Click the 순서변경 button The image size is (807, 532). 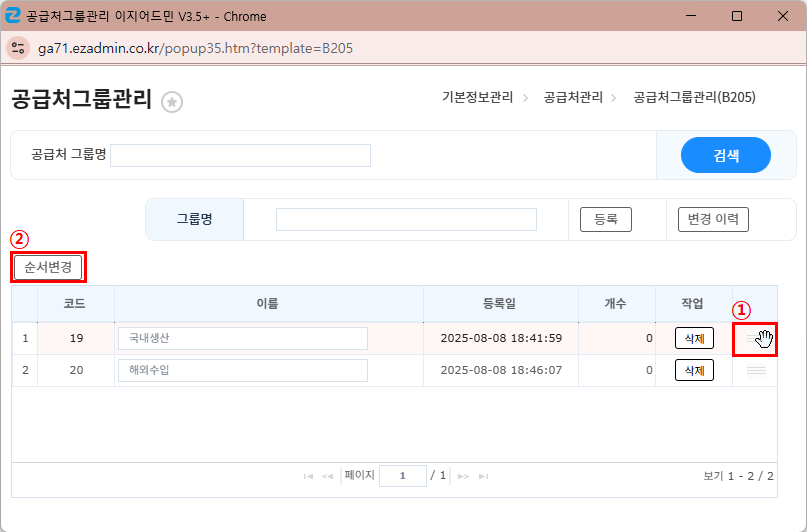coord(48,267)
